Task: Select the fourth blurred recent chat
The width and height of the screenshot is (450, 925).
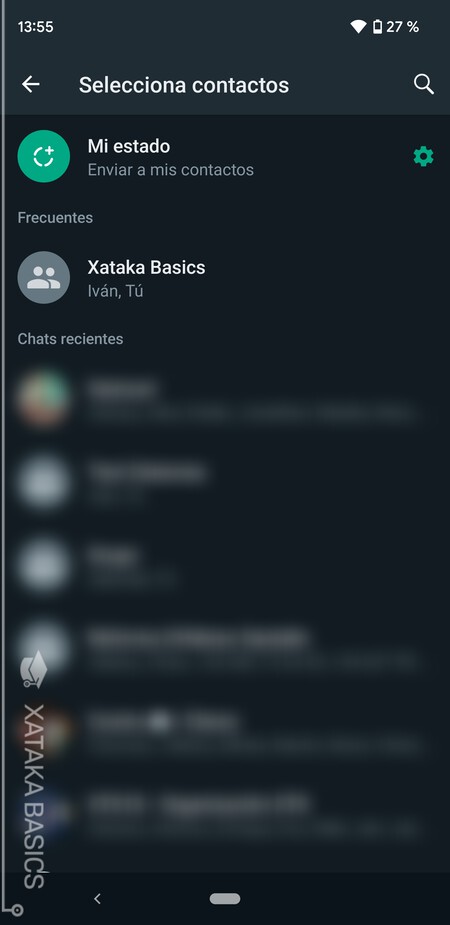Action: 225,648
